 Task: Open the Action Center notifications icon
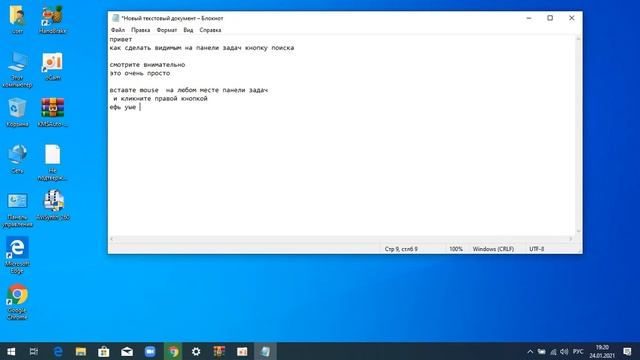(627, 351)
